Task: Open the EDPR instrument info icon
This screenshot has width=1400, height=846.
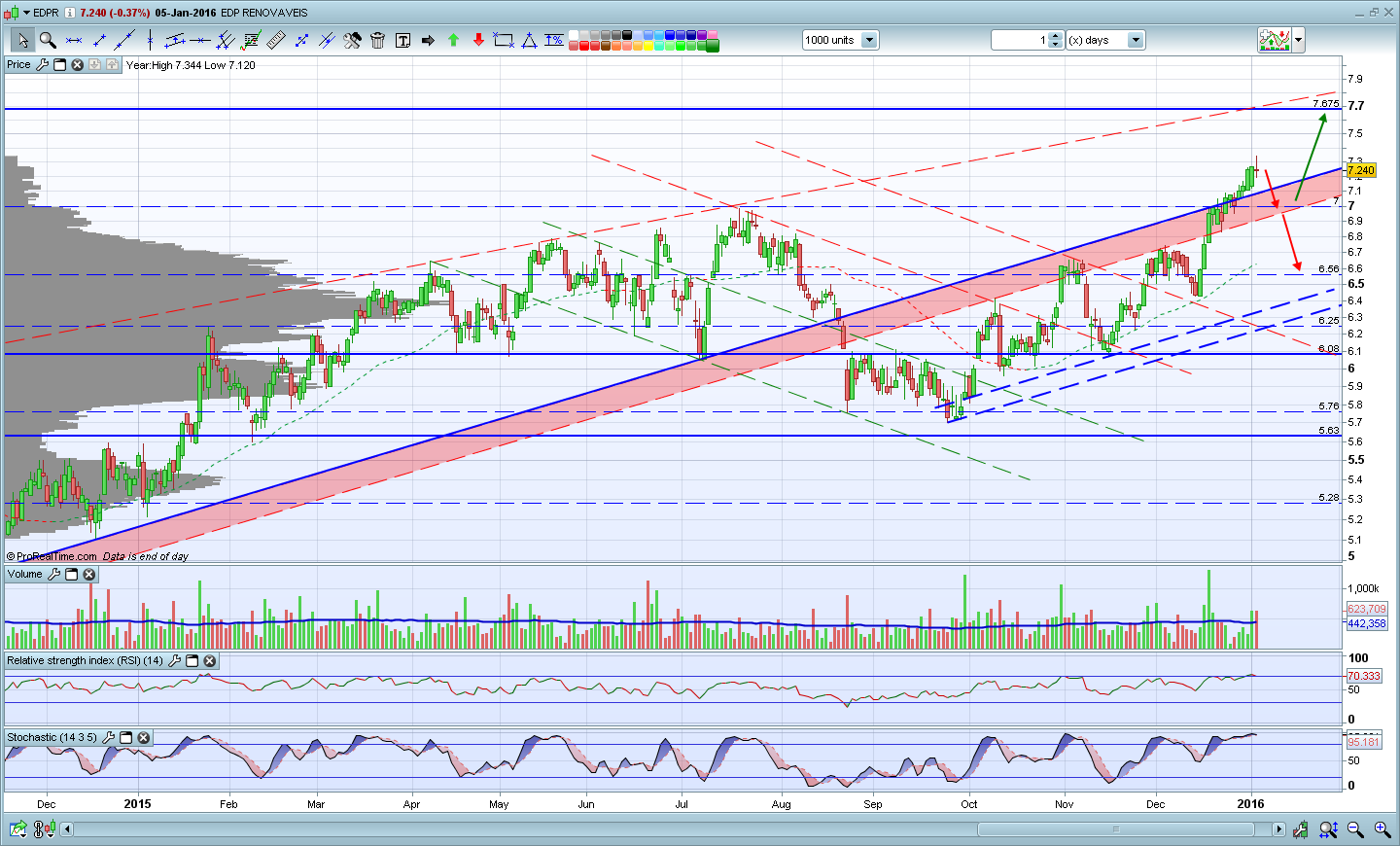Action: [x=70, y=13]
